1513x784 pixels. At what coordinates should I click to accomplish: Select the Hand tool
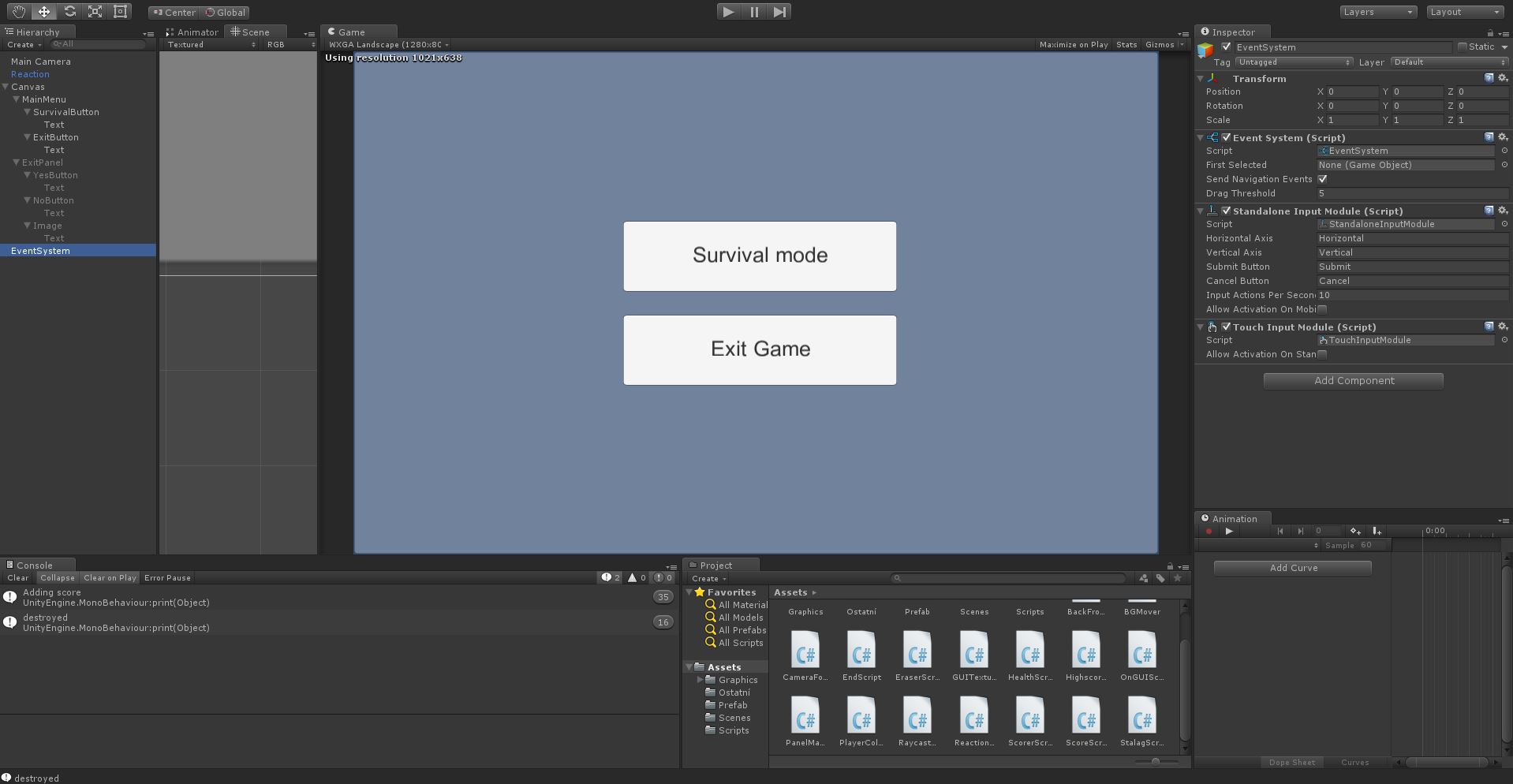pos(18,11)
